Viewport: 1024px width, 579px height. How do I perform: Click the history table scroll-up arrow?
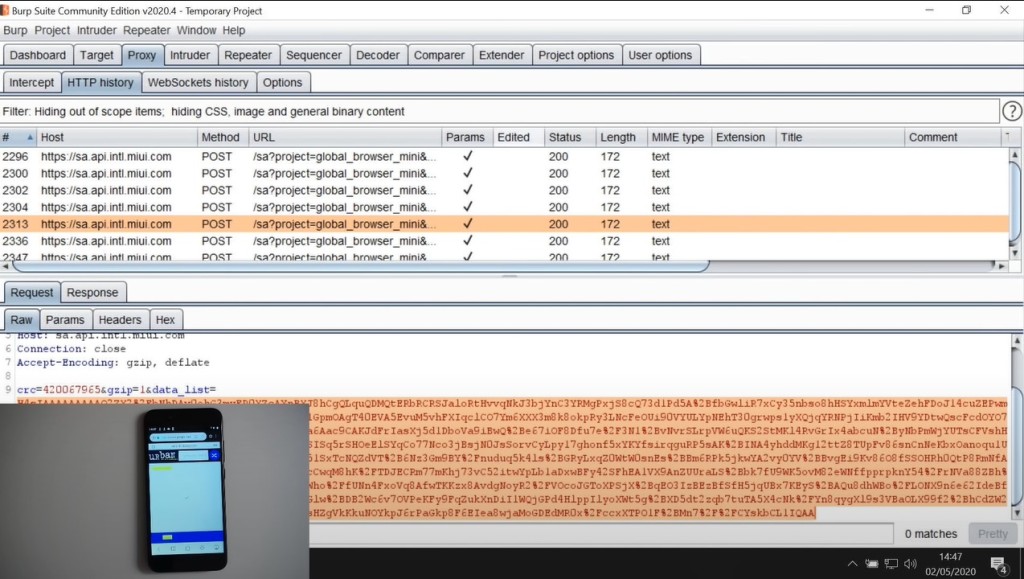click(1014, 155)
